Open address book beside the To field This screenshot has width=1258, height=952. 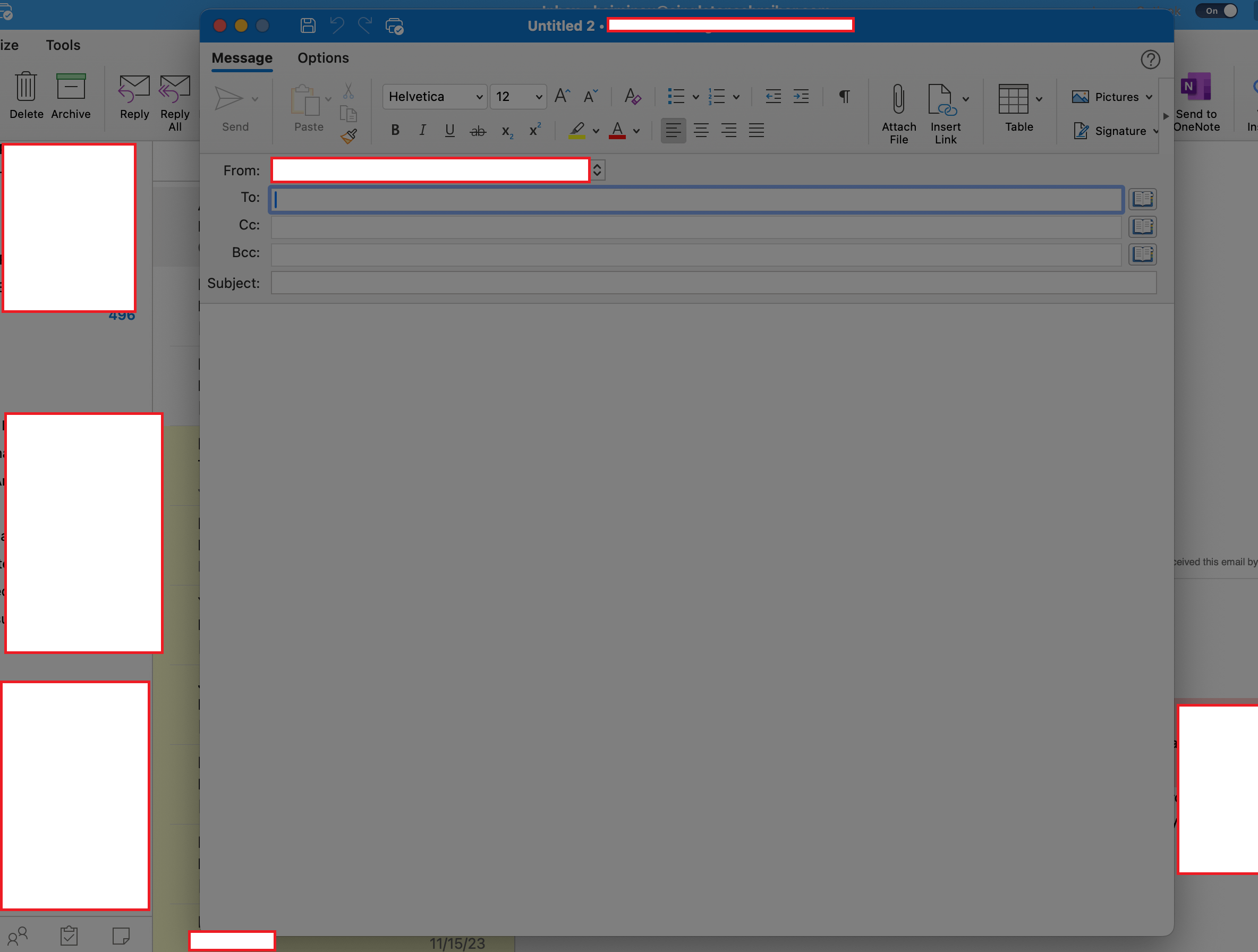[1142, 199]
